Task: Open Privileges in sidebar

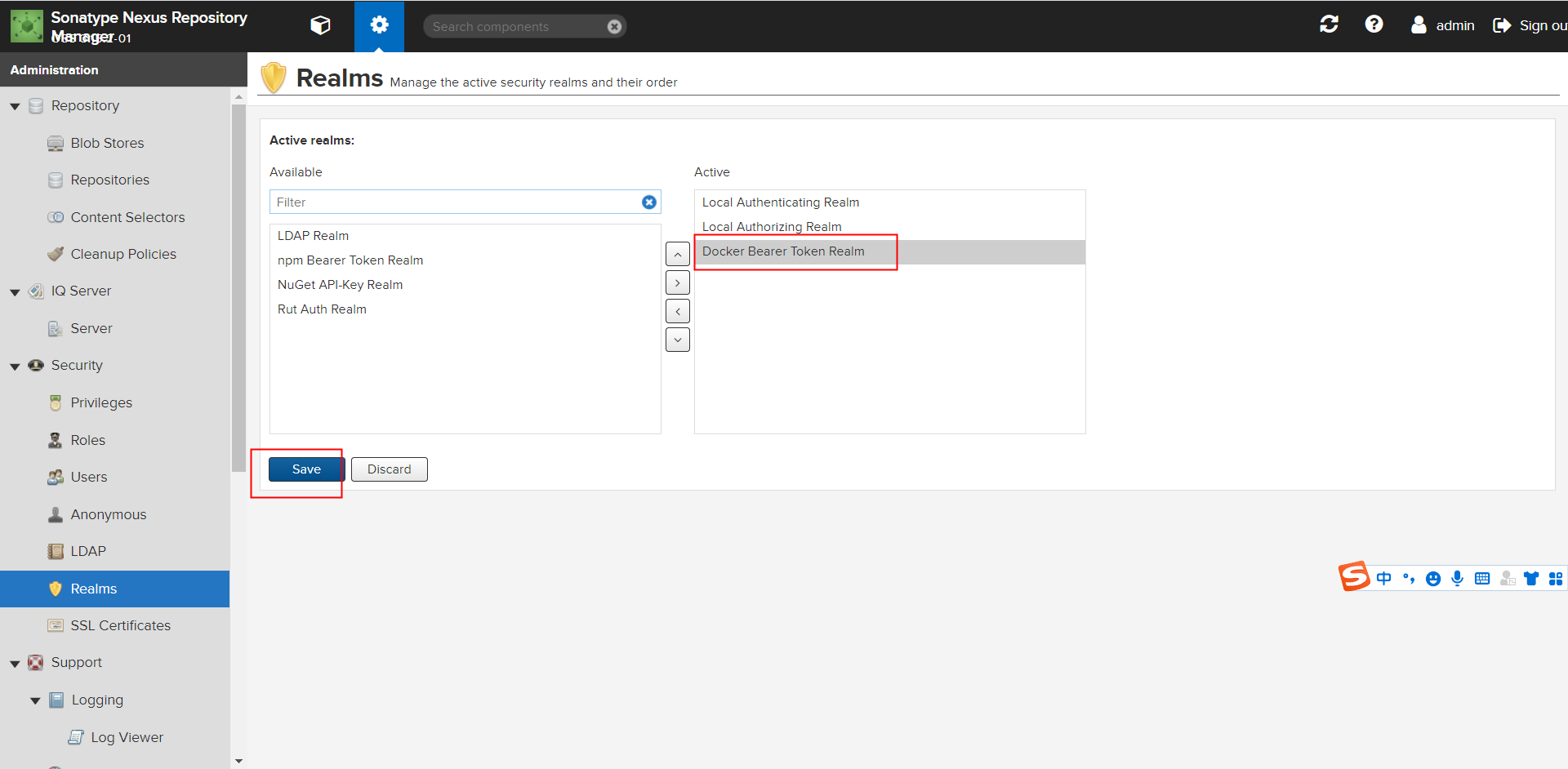Action: (x=101, y=402)
